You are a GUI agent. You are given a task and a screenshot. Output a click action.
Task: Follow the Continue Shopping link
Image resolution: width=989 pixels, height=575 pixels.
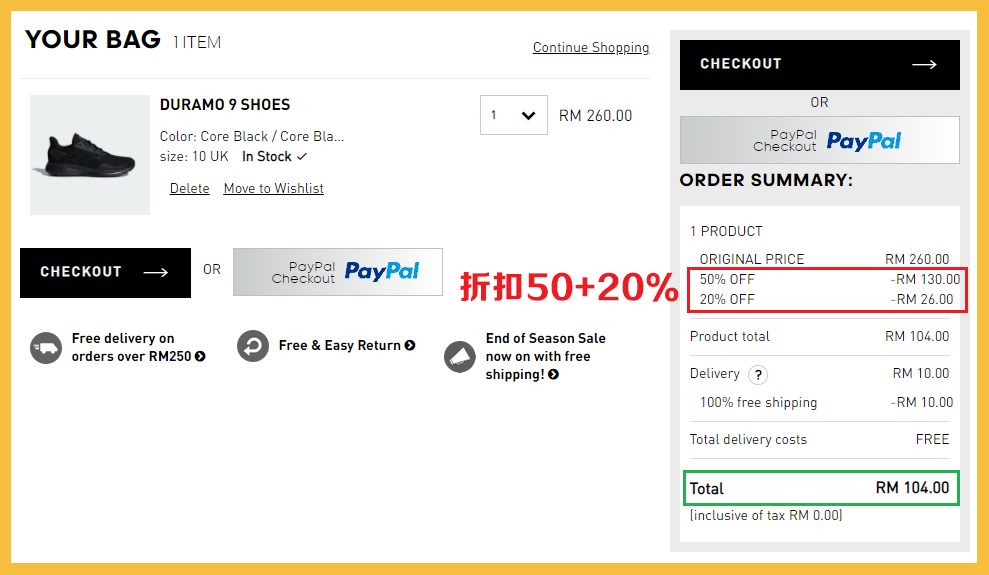[590, 47]
